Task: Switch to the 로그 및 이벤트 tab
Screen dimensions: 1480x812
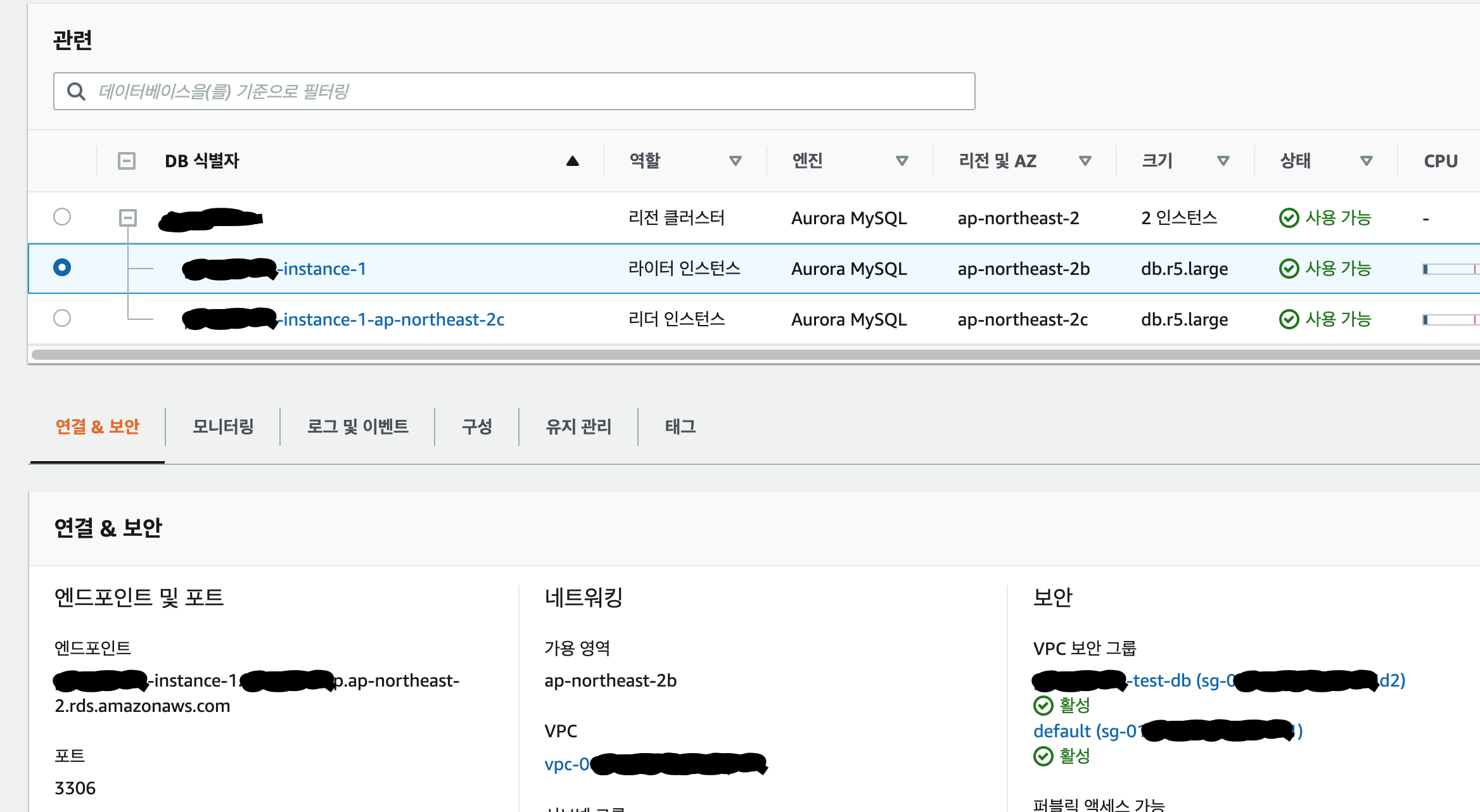Action: [x=357, y=426]
